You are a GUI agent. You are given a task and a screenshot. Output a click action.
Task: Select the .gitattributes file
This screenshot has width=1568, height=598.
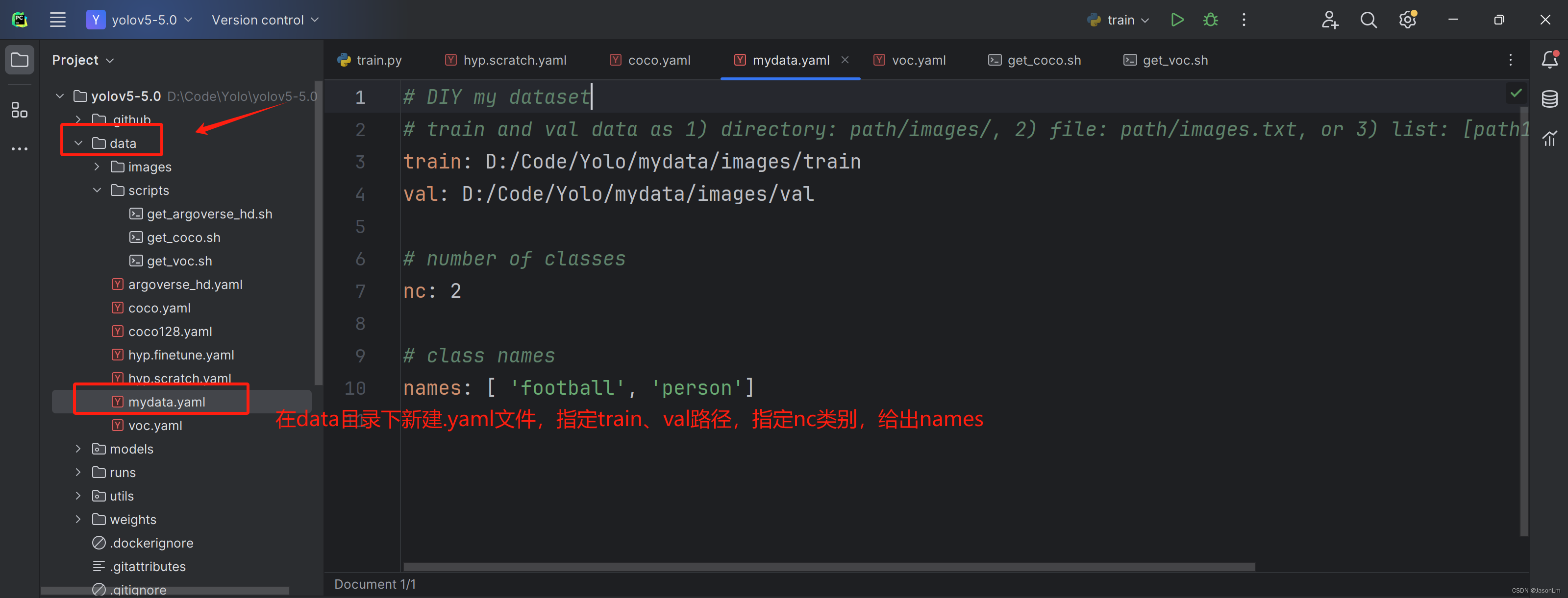pyautogui.click(x=139, y=566)
